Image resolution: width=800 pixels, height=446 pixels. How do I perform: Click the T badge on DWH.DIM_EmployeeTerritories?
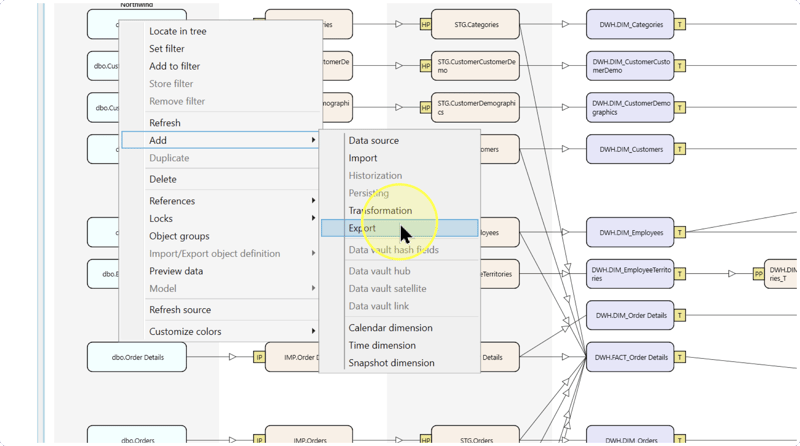click(680, 274)
